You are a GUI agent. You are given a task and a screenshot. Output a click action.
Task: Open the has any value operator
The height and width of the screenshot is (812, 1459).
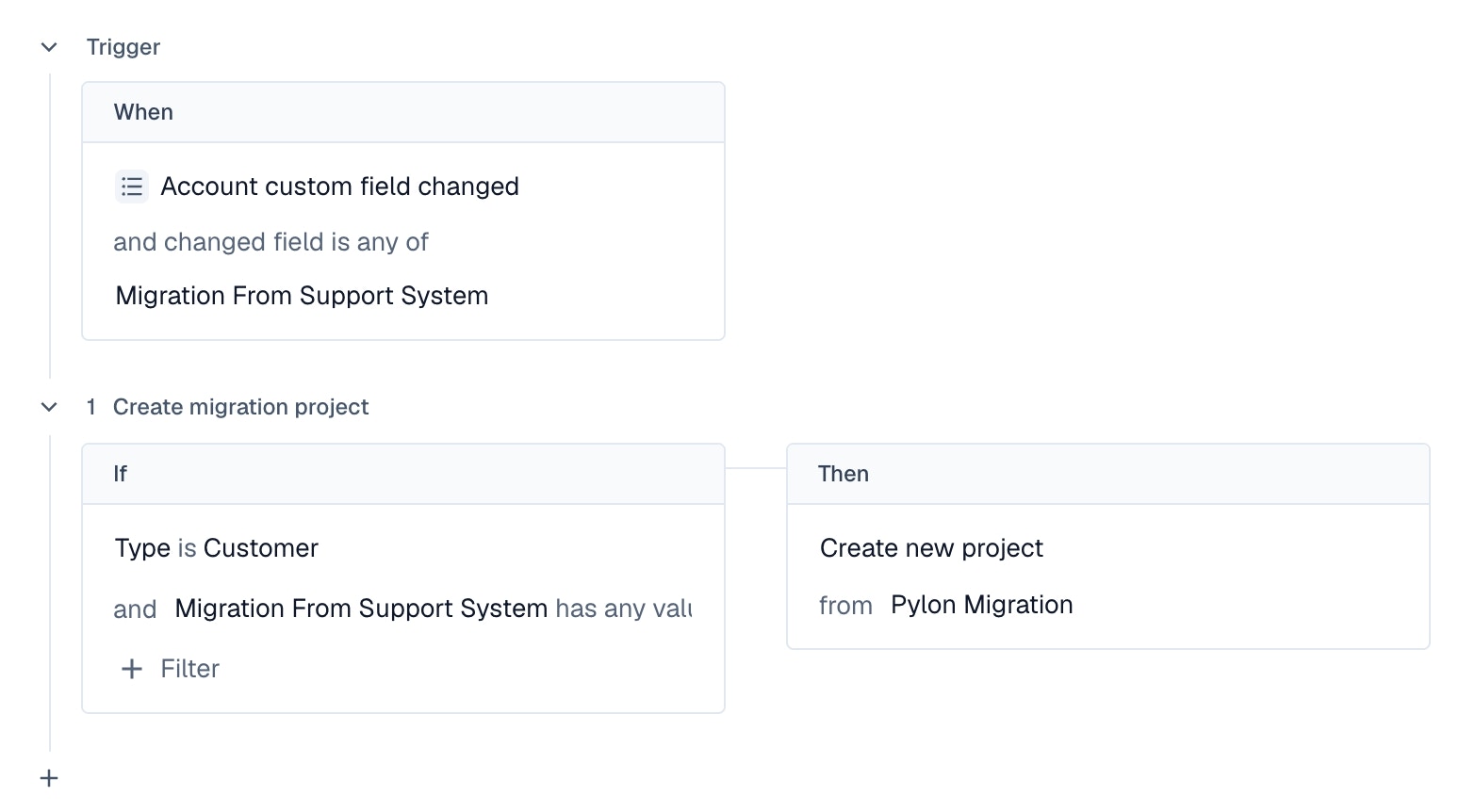pos(624,609)
